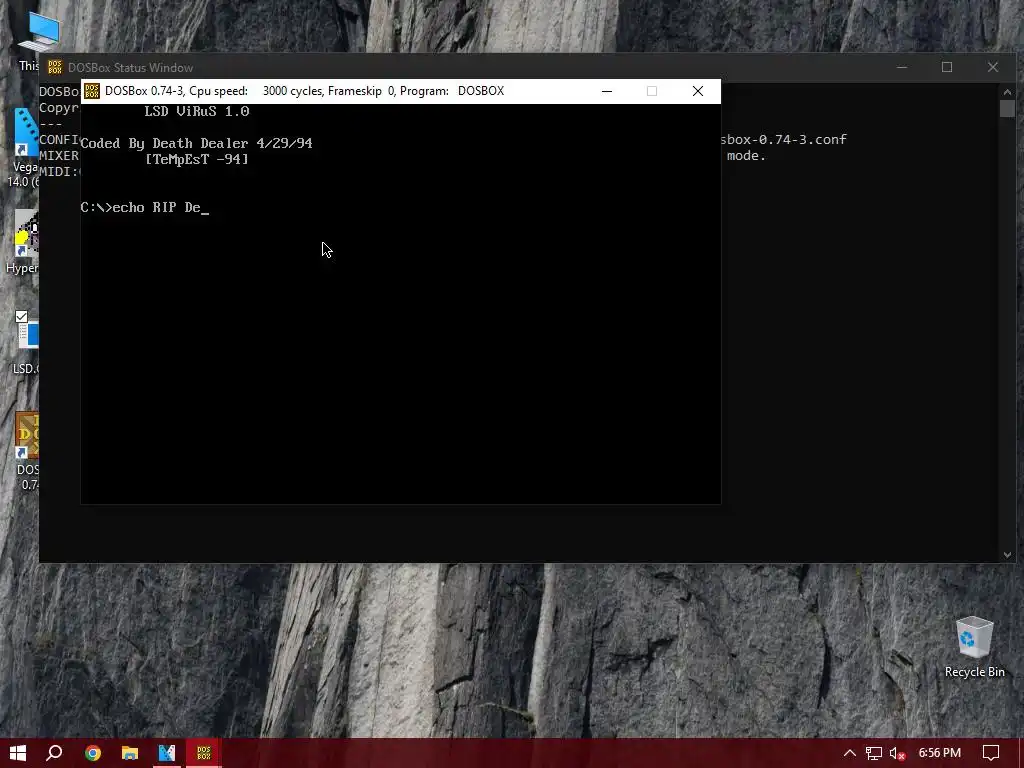Click DOSBox Status Window title icon
The width and height of the screenshot is (1024, 768).
(x=55, y=67)
